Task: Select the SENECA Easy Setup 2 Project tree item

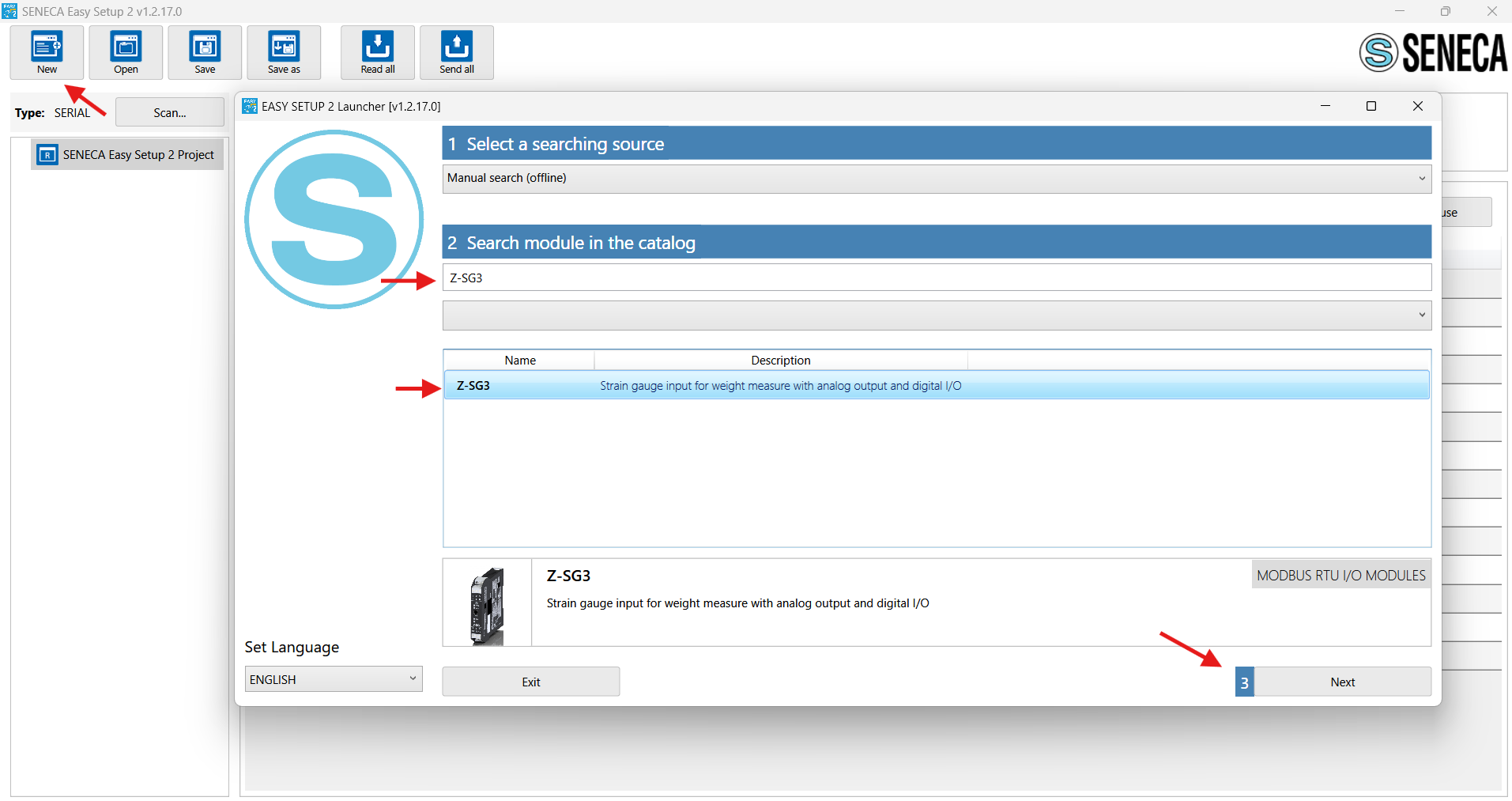Action: tap(128, 154)
